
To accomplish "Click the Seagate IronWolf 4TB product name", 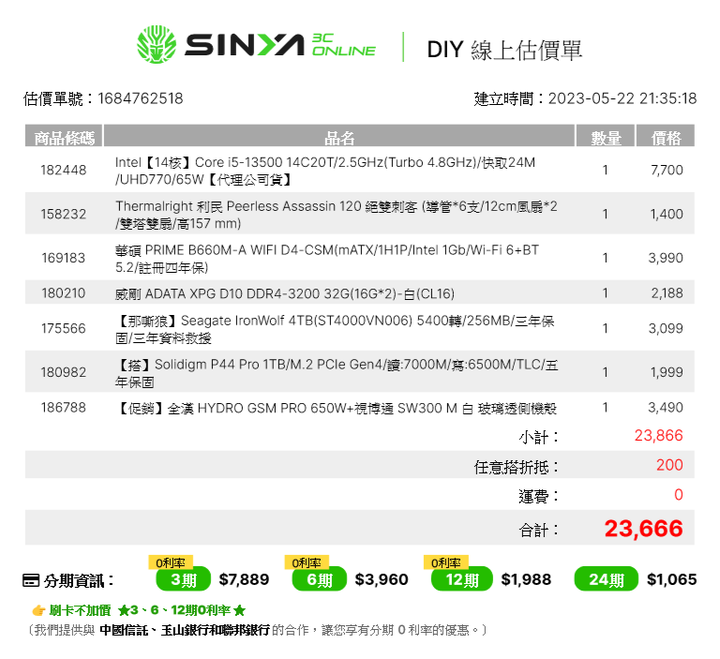I will (335, 329).
